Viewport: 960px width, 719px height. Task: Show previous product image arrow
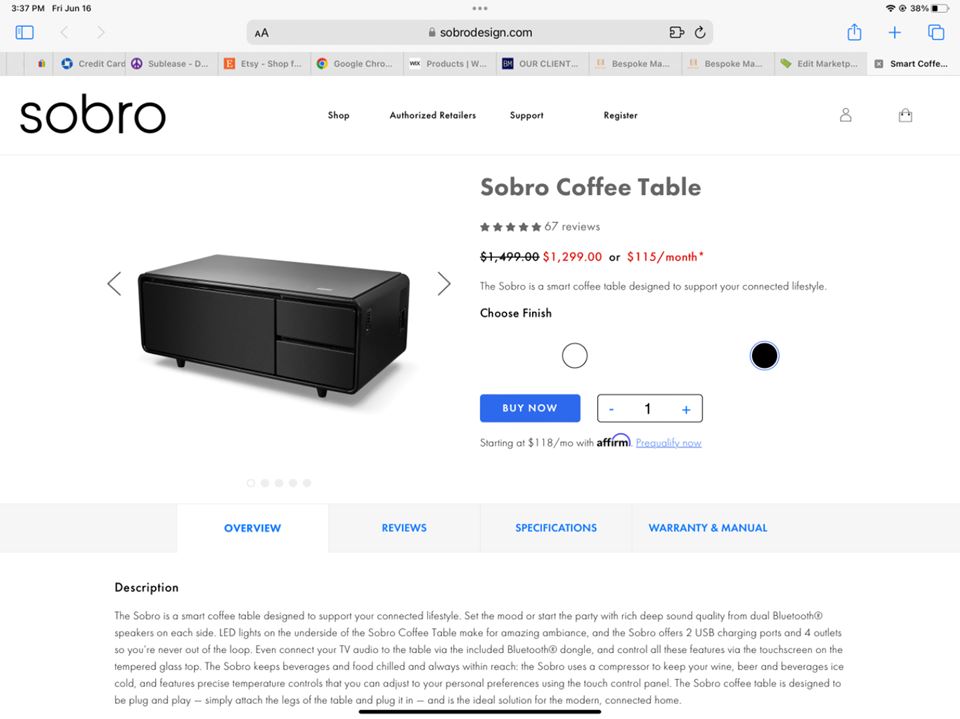point(114,284)
